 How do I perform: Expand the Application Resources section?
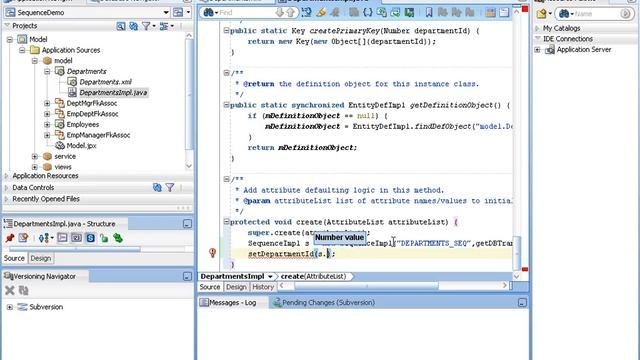click(x=7, y=176)
